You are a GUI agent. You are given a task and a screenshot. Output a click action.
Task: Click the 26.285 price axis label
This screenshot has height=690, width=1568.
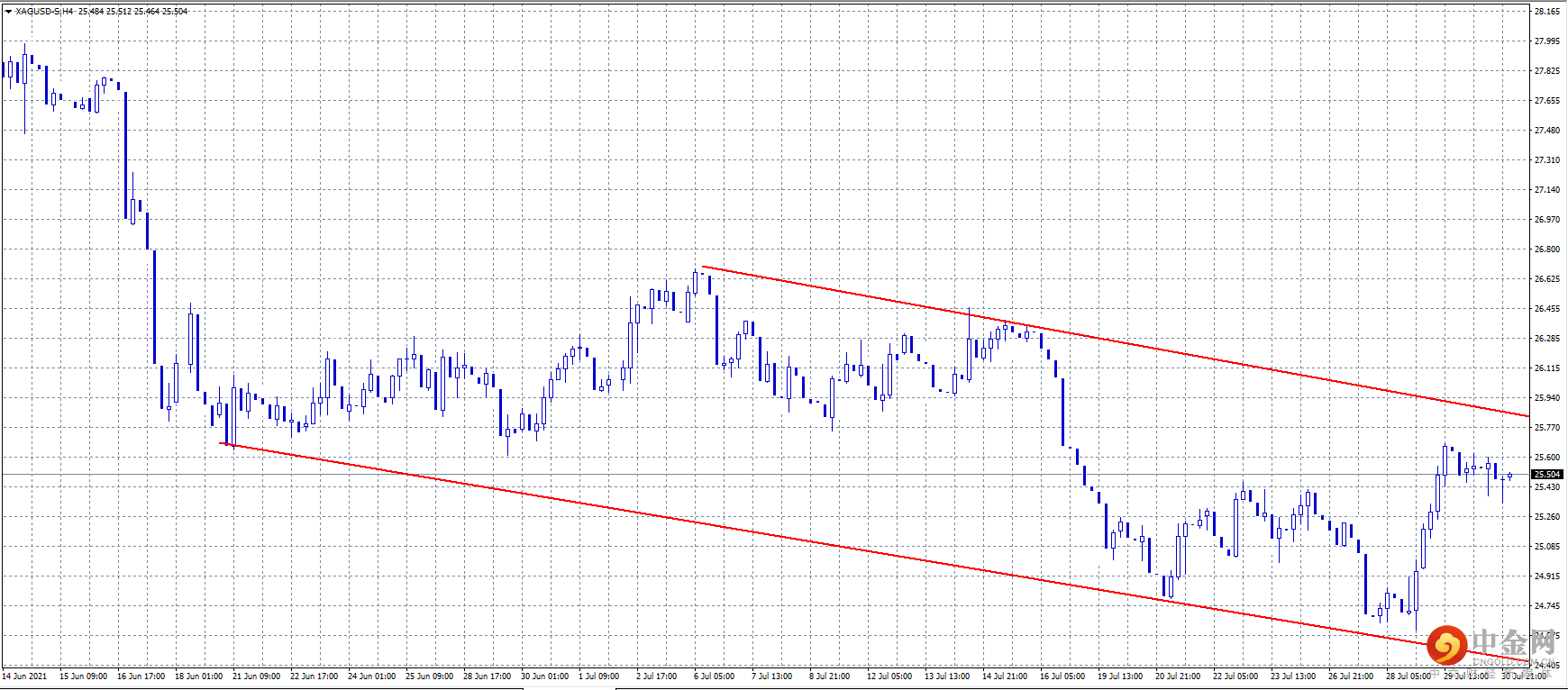tap(1547, 339)
